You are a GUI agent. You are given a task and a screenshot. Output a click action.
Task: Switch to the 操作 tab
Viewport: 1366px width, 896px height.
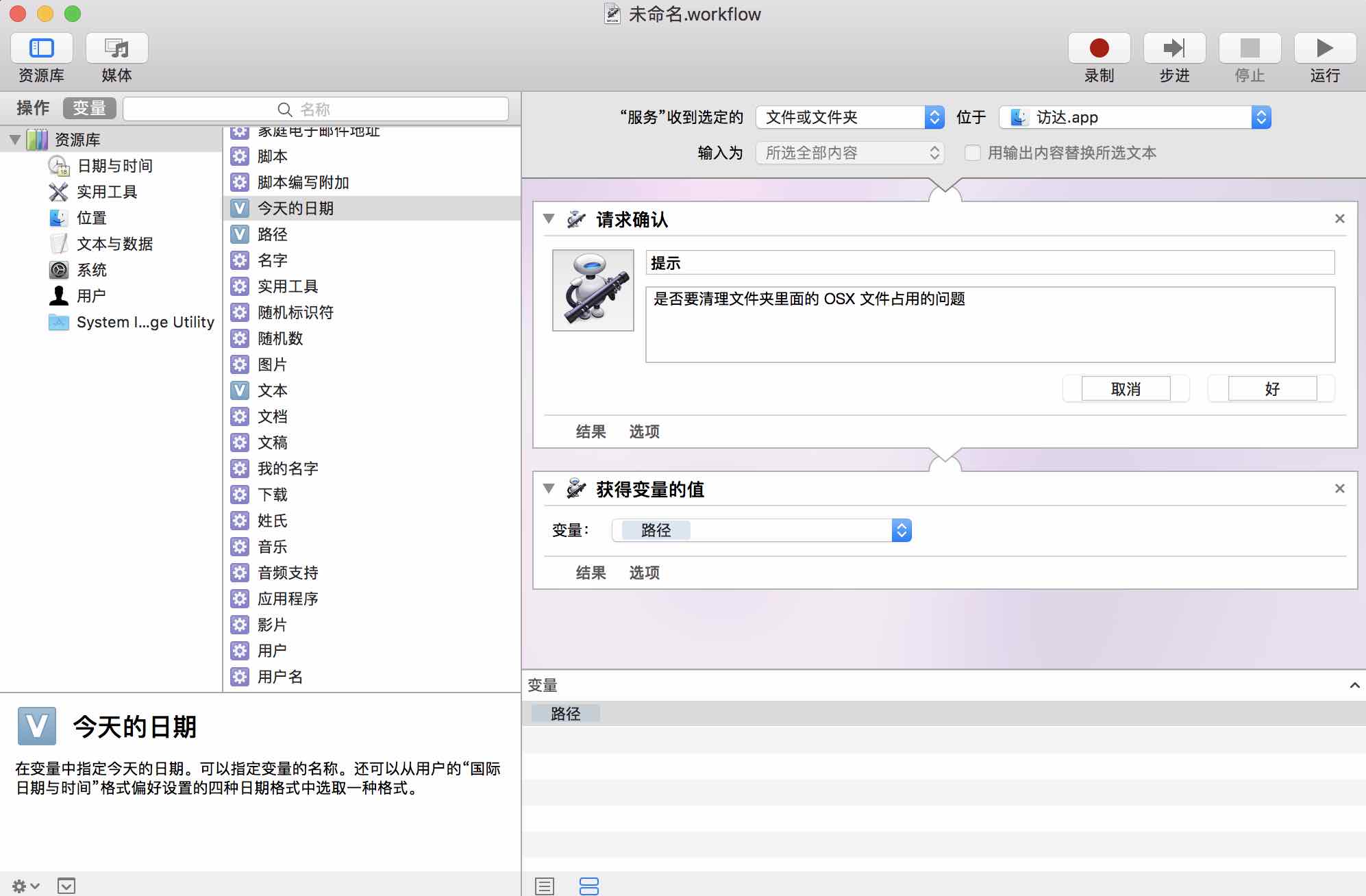pos(33,108)
